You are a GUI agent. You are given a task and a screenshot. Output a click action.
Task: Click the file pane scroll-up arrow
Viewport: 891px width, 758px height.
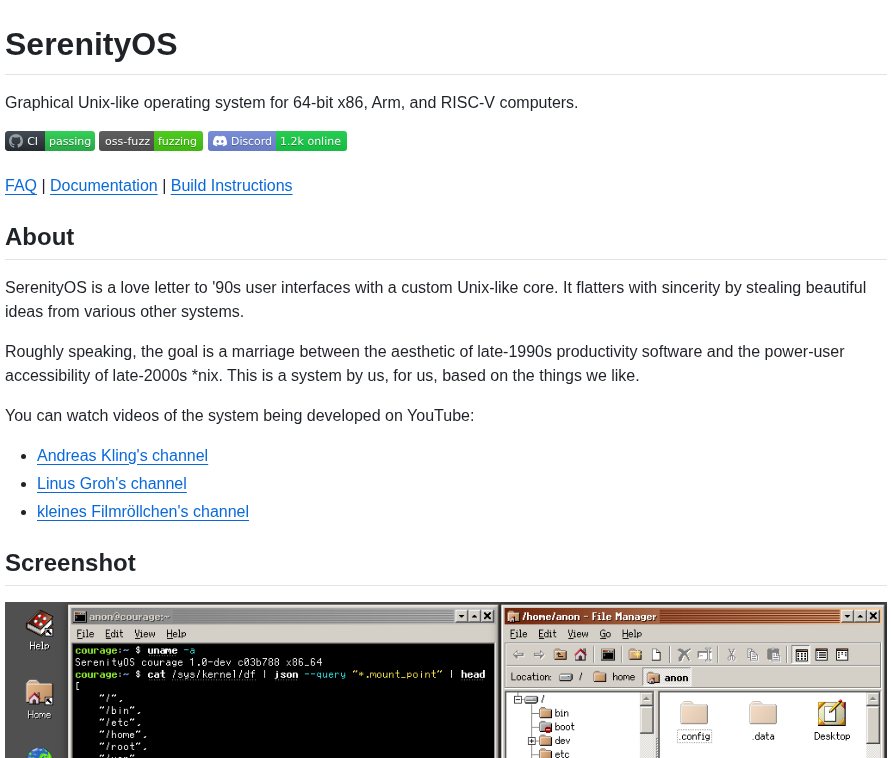(x=873, y=699)
